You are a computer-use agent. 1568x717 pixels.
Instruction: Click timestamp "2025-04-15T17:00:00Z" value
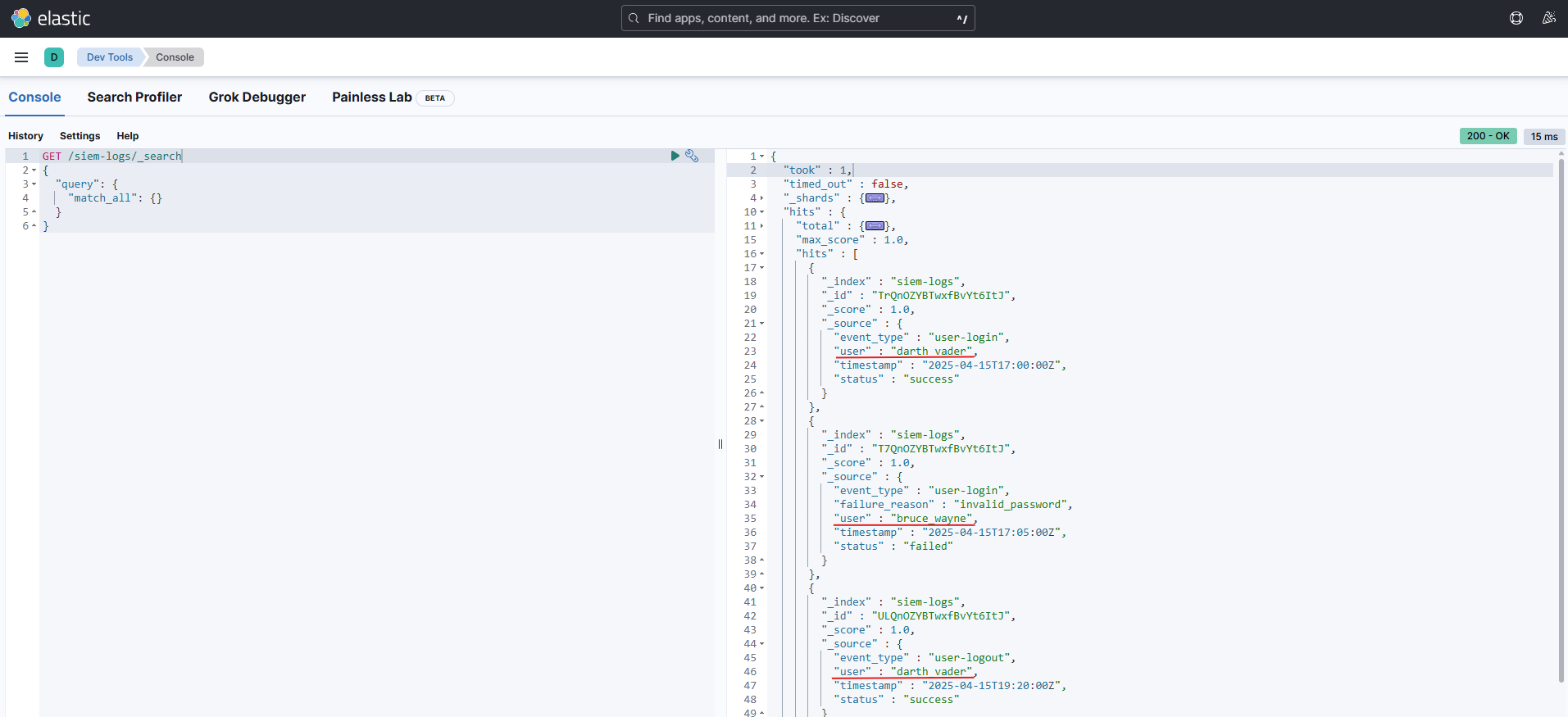click(x=992, y=365)
